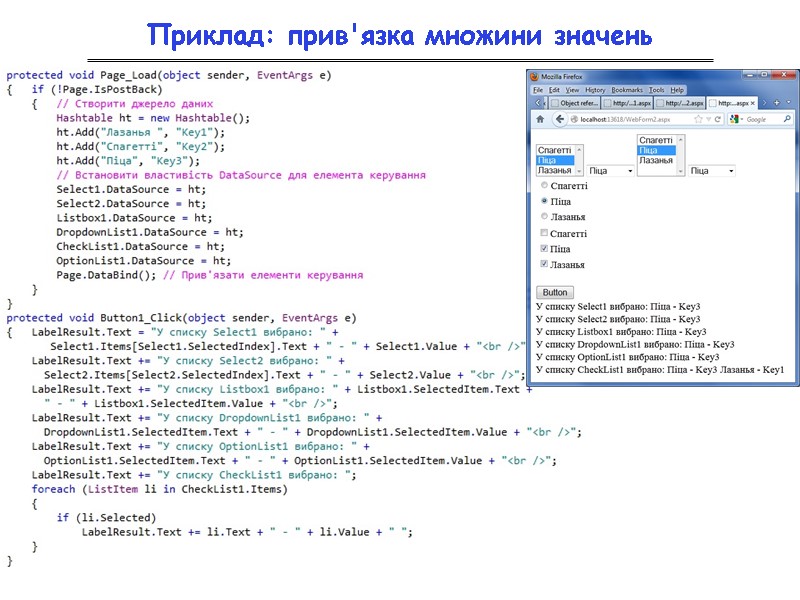Click the Firefox Home icon
The width and height of the screenshot is (800, 600).
[540, 119]
